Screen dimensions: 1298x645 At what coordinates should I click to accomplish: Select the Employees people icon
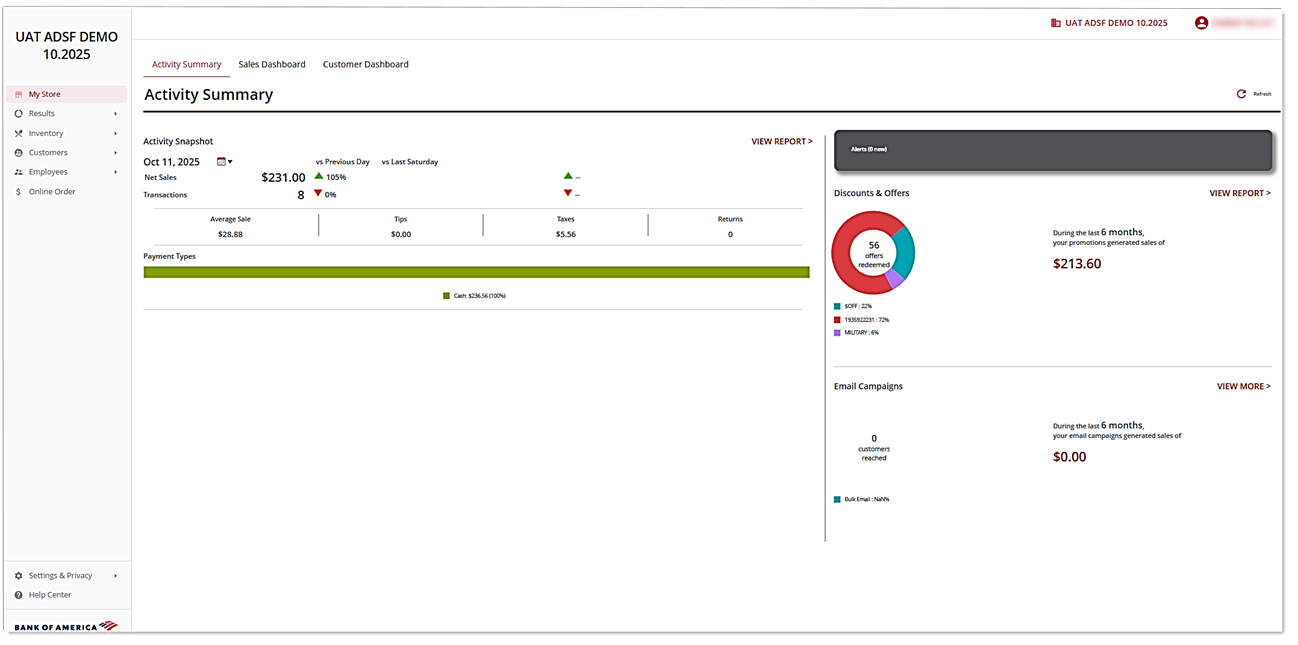17,171
